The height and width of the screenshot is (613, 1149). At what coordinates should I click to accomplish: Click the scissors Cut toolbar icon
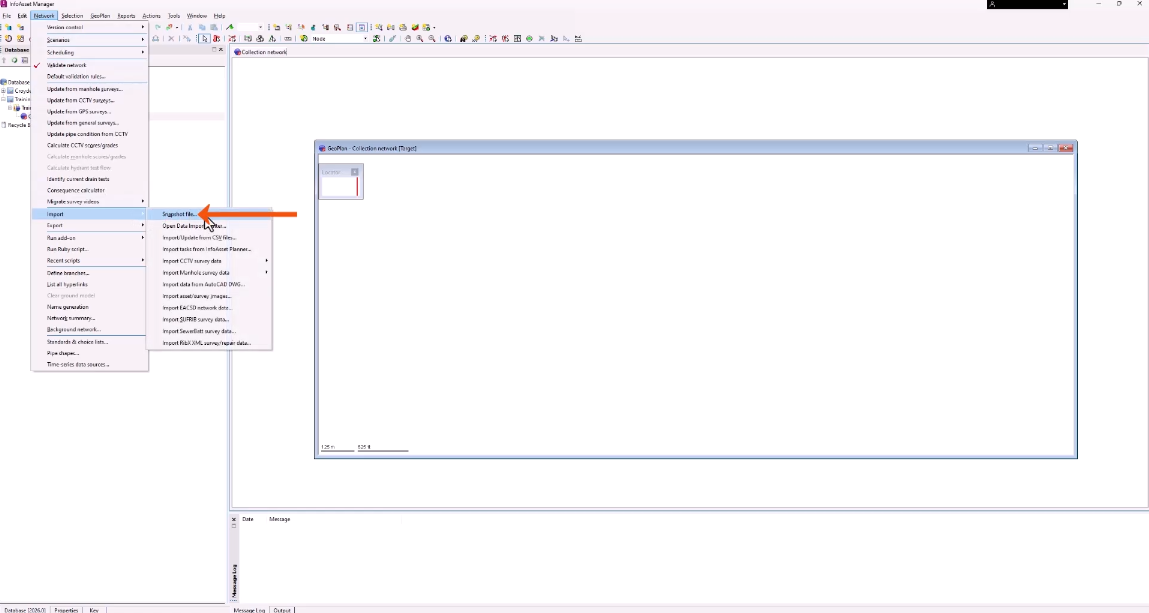(x=190, y=25)
